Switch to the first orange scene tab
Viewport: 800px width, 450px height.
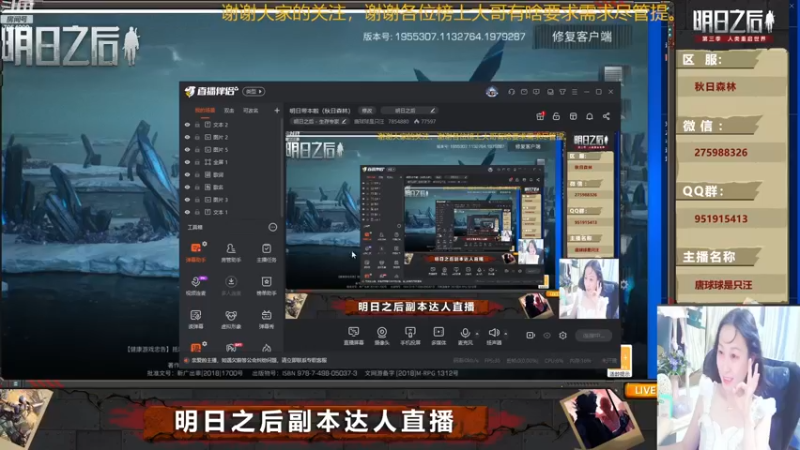click(205, 110)
